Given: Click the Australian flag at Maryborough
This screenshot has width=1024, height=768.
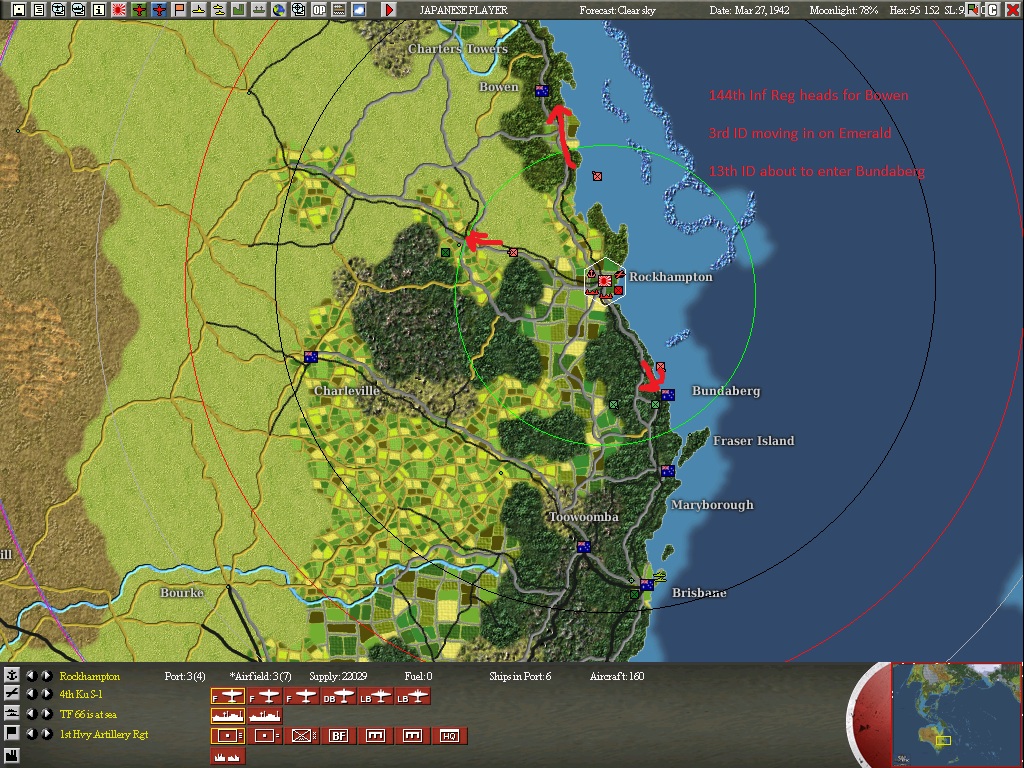Looking at the screenshot, I should pos(667,470).
